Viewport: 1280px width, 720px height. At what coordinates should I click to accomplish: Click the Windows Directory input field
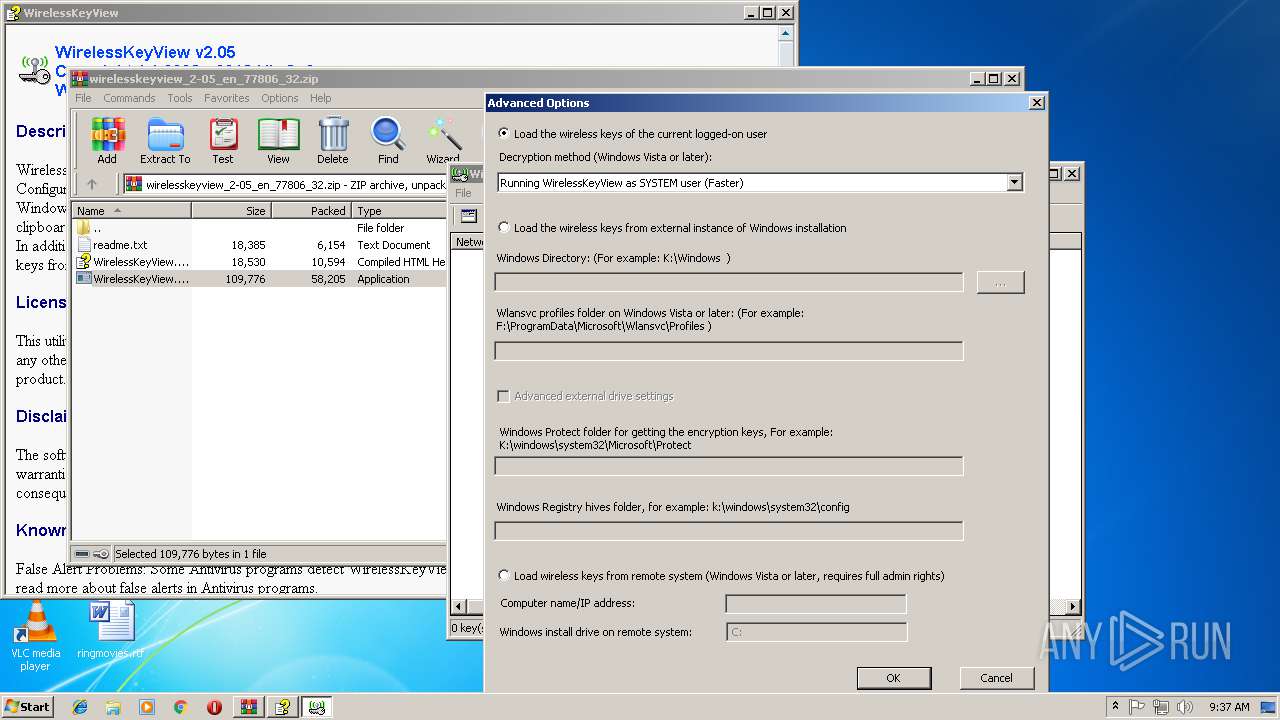click(x=729, y=283)
